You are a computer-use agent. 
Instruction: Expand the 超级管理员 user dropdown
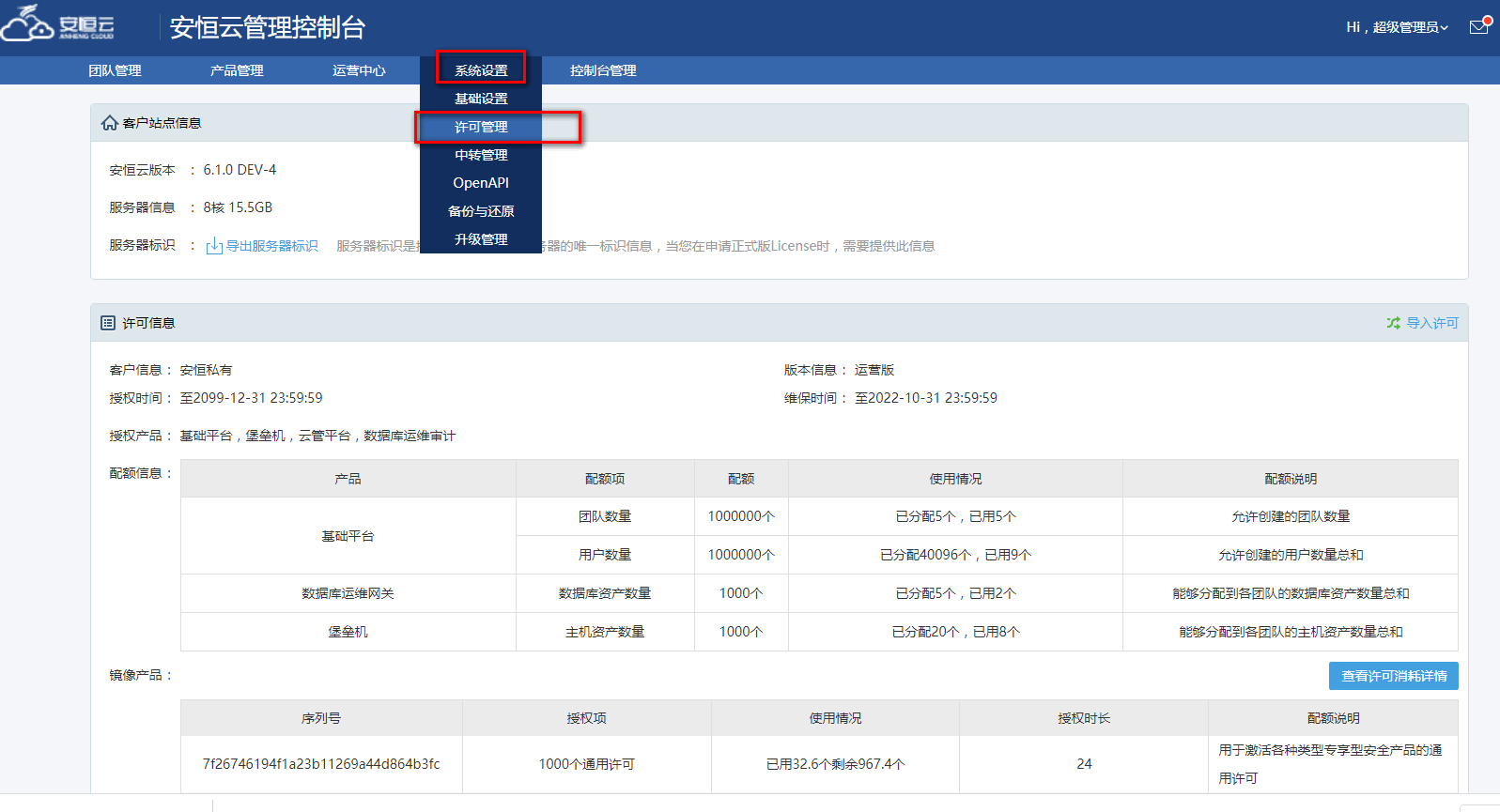click(1397, 27)
